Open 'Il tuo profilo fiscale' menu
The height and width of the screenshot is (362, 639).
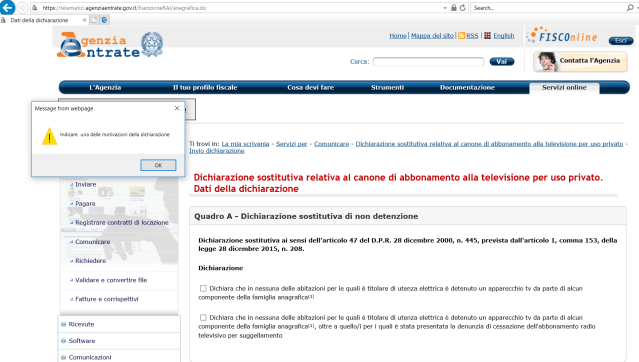point(205,87)
